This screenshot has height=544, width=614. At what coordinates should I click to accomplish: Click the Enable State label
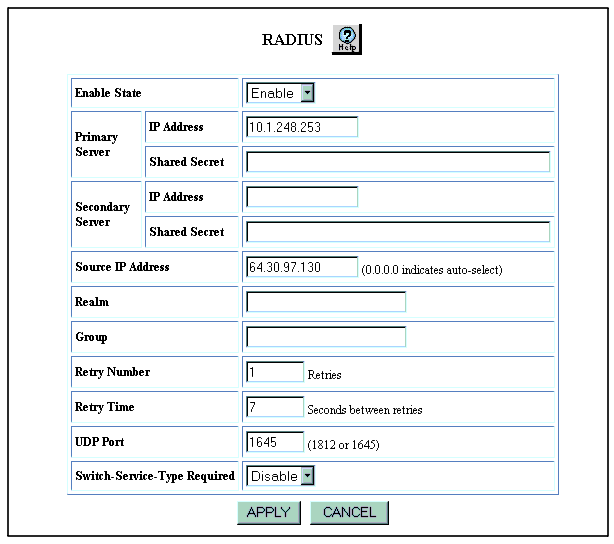point(108,93)
